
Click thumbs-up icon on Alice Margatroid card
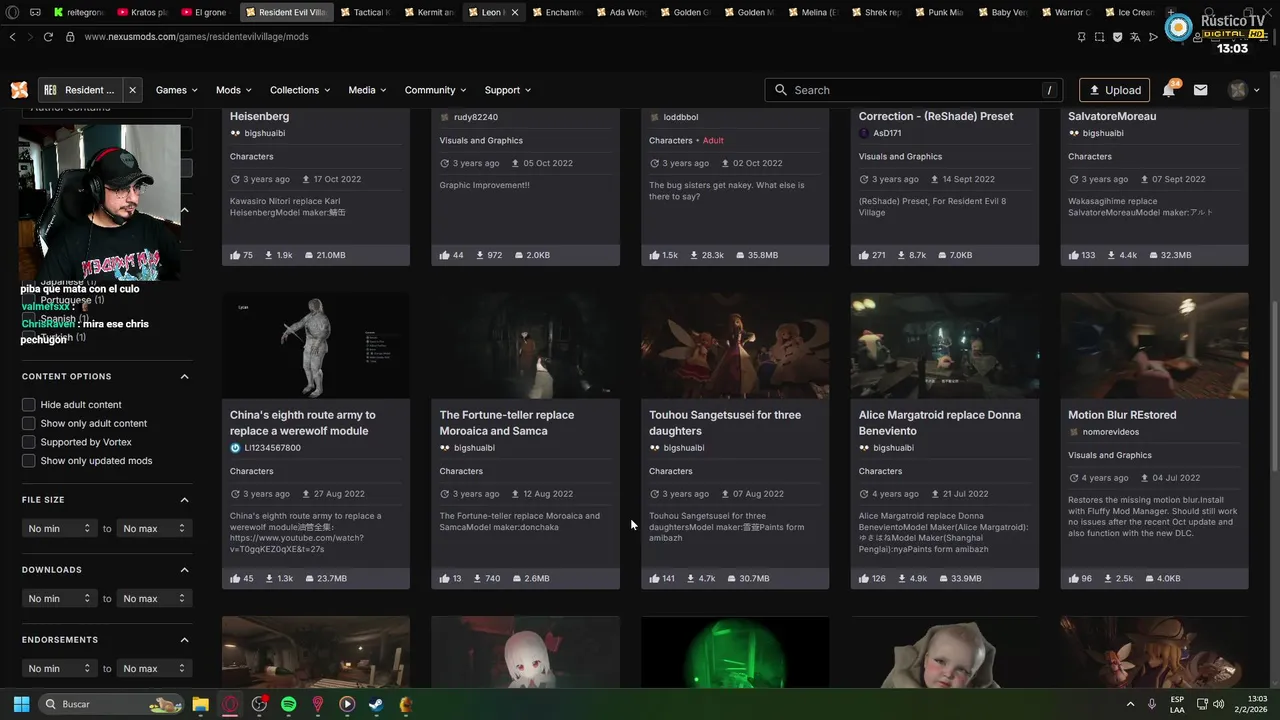point(864,578)
